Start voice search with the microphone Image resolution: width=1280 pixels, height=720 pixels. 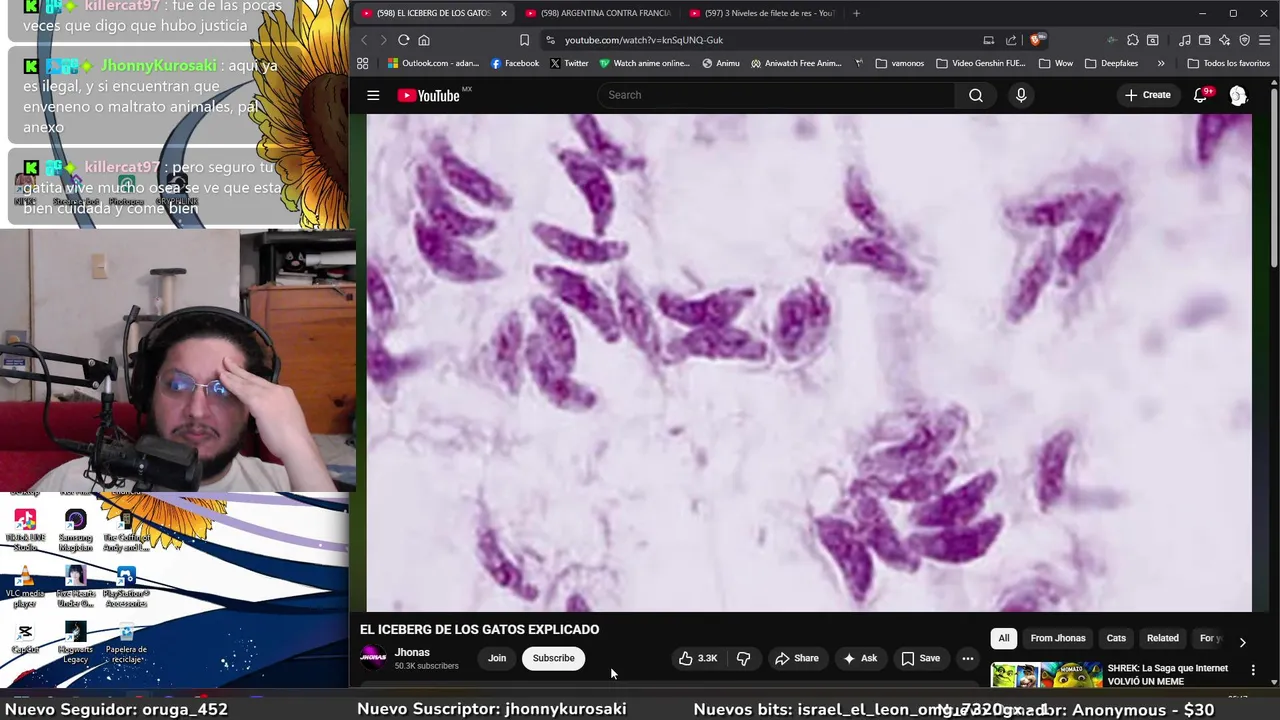point(1021,95)
